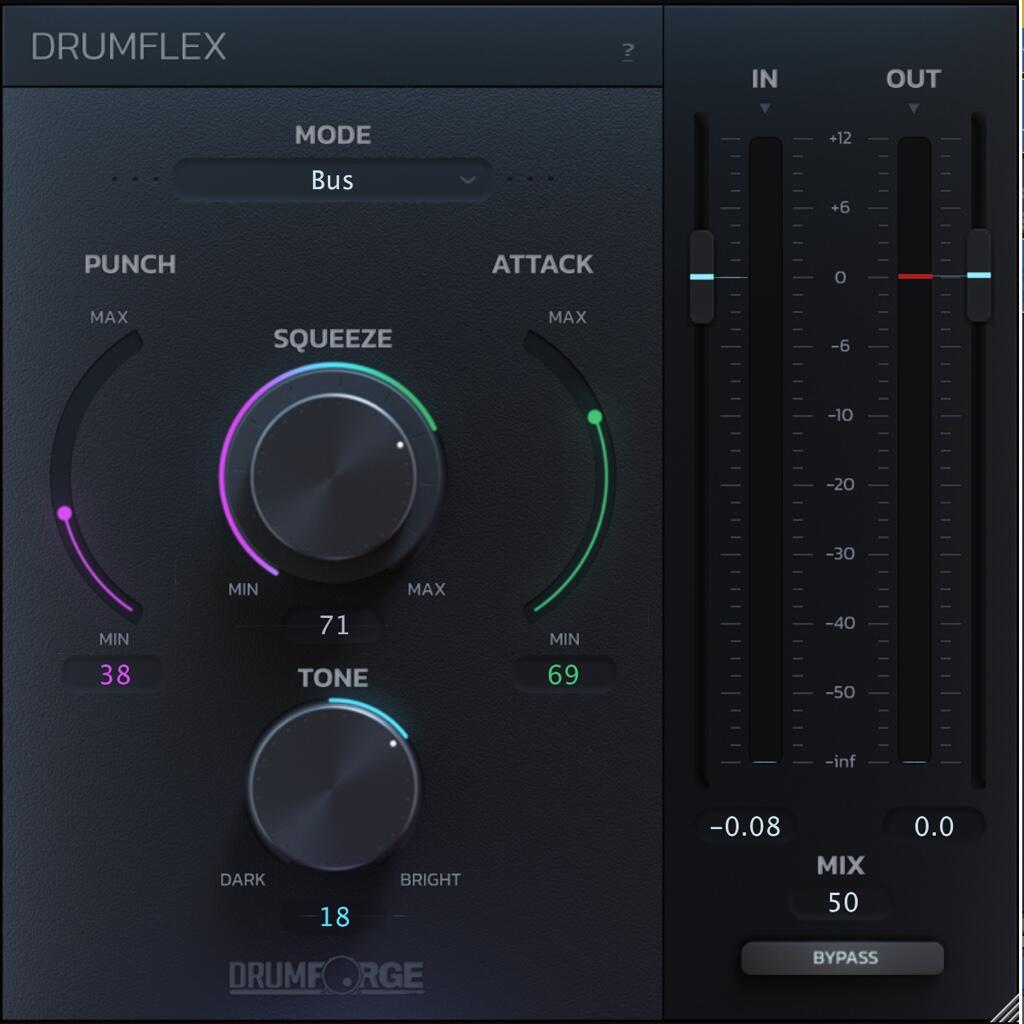Screen dimensions: 1024x1024
Task: Click the DRUMFLEX title text
Action: pos(128,47)
